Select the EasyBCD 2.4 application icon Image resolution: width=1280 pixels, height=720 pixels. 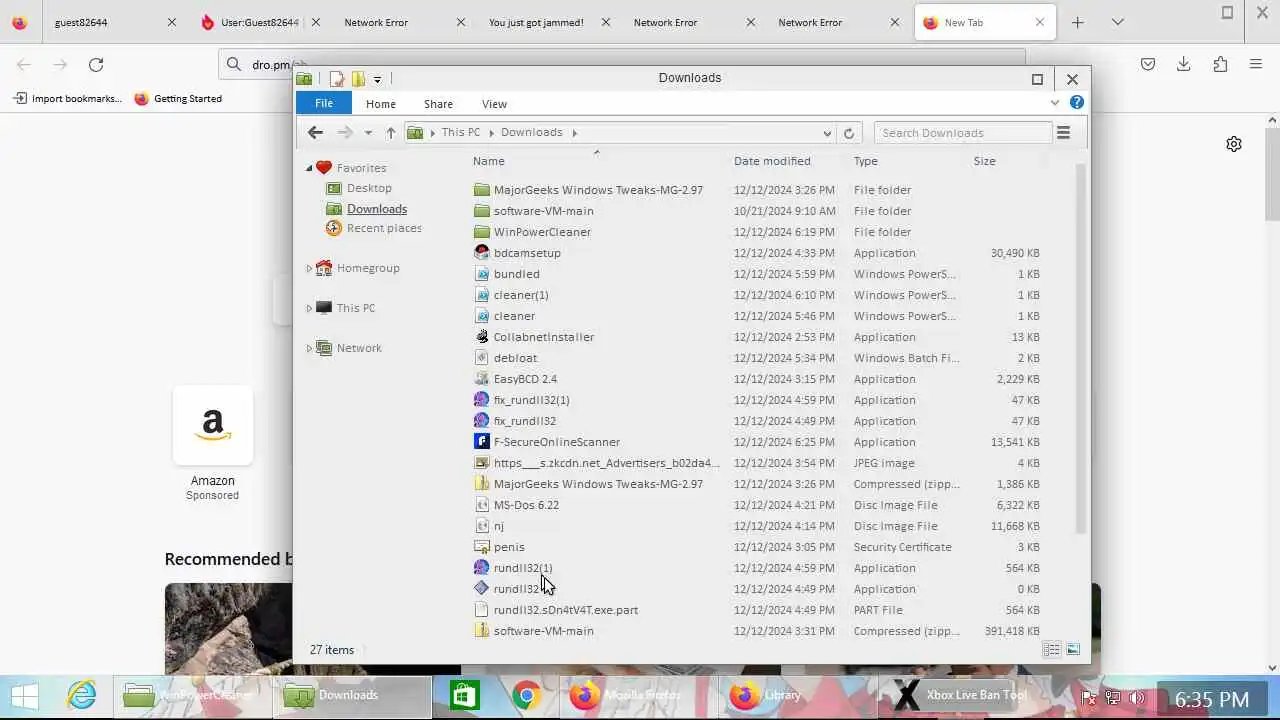pos(482,379)
